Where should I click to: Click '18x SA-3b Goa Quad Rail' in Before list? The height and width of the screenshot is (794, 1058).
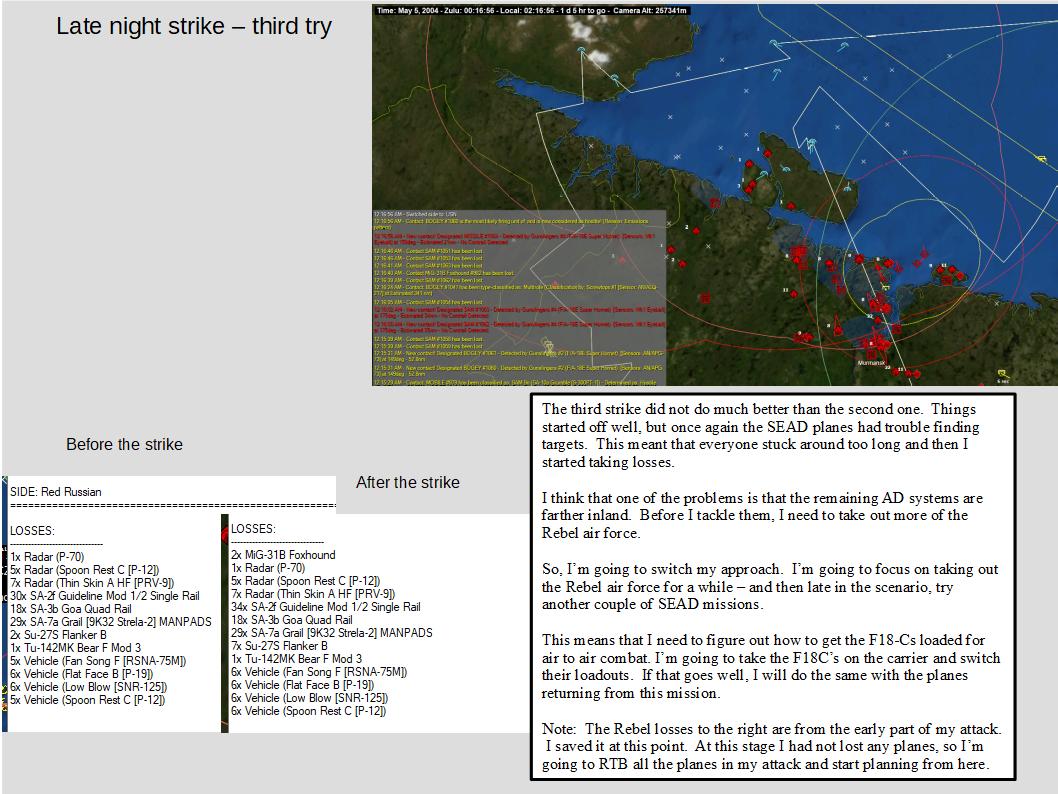[x=70, y=608]
